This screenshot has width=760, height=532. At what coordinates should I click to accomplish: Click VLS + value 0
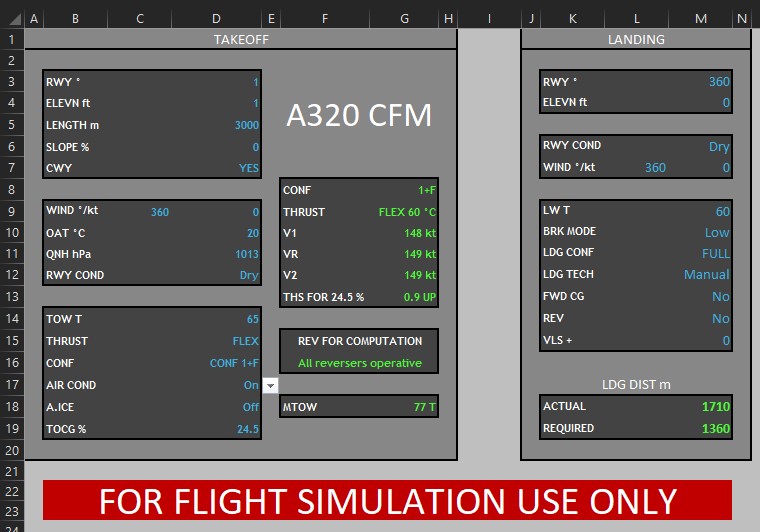tap(726, 340)
